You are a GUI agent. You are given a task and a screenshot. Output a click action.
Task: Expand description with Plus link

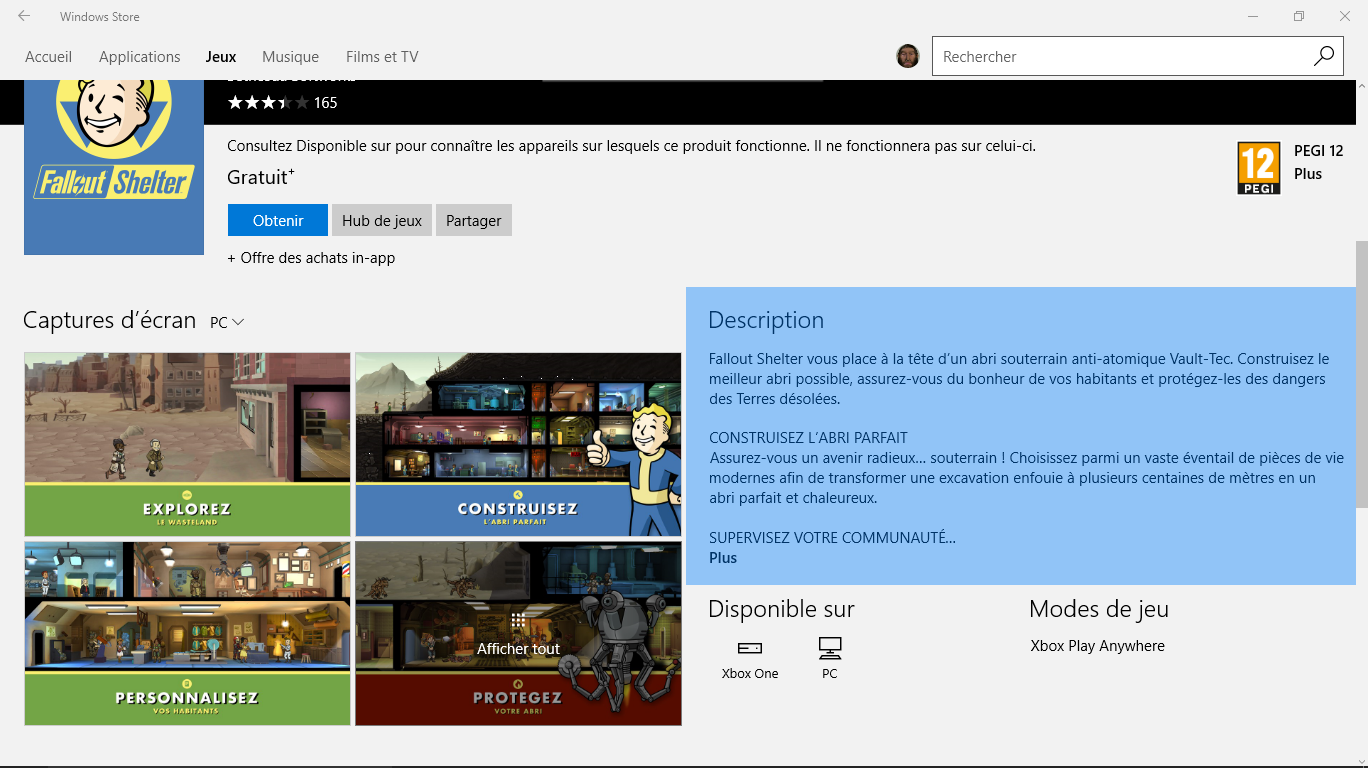[x=723, y=558]
